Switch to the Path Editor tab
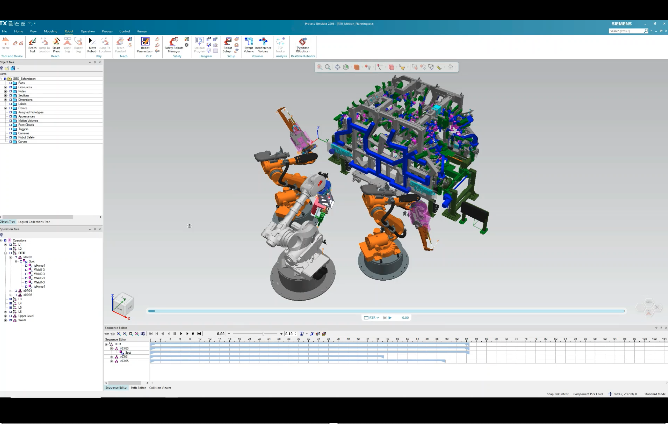 pyautogui.click(x=138, y=387)
